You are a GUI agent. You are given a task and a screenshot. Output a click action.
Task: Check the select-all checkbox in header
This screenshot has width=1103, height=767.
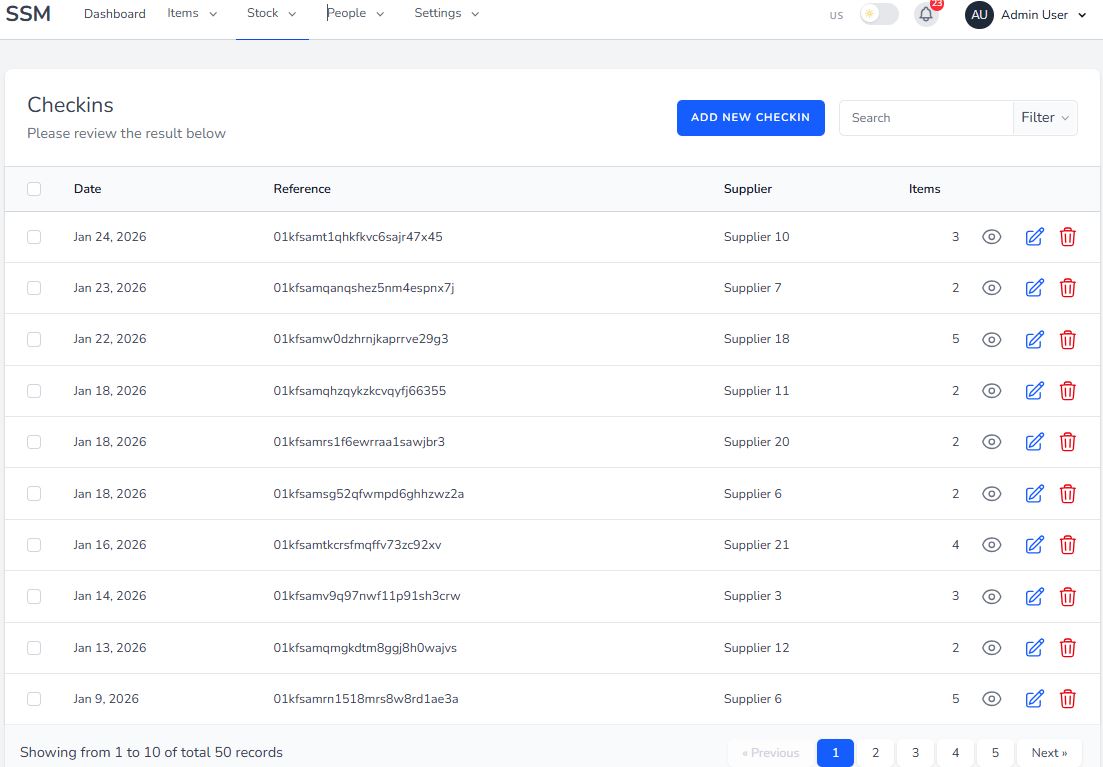[x=34, y=189]
